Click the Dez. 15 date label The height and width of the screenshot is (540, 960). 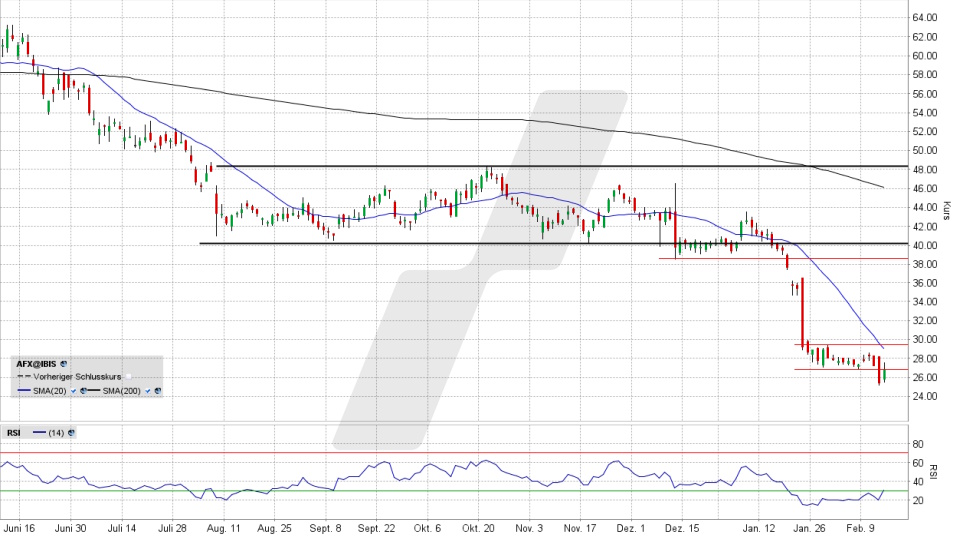point(682,528)
